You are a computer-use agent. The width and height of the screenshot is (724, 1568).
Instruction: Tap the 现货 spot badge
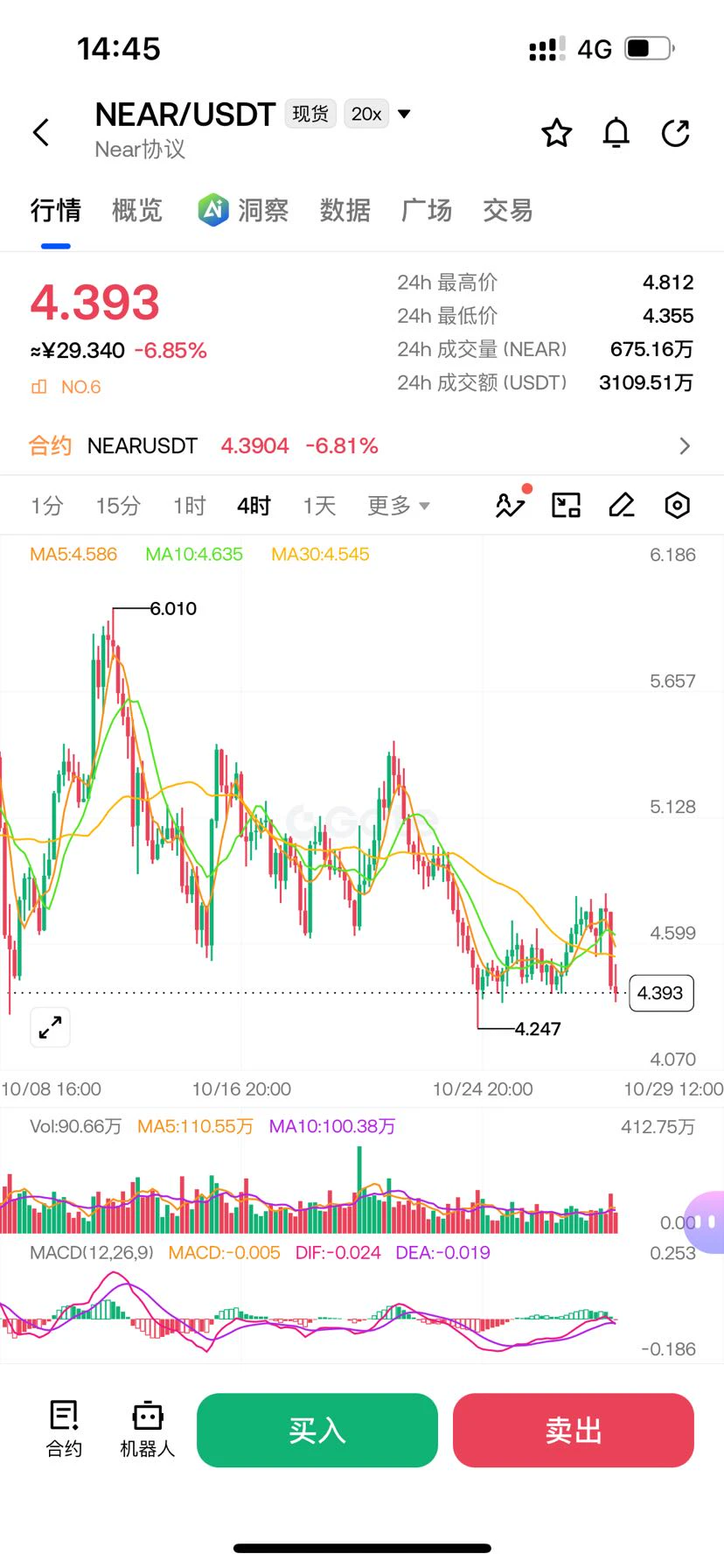pyautogui.click(x=310, y=114)
